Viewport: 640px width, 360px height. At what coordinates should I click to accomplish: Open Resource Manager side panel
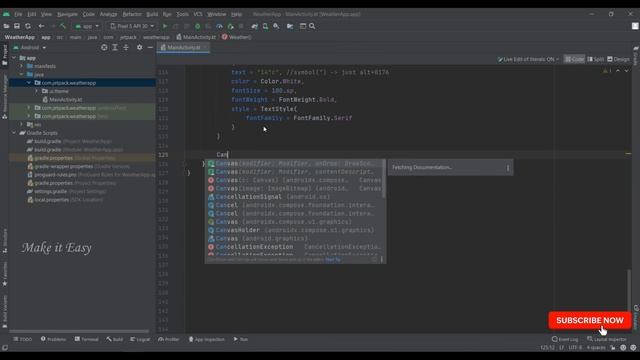pos(4,97)
